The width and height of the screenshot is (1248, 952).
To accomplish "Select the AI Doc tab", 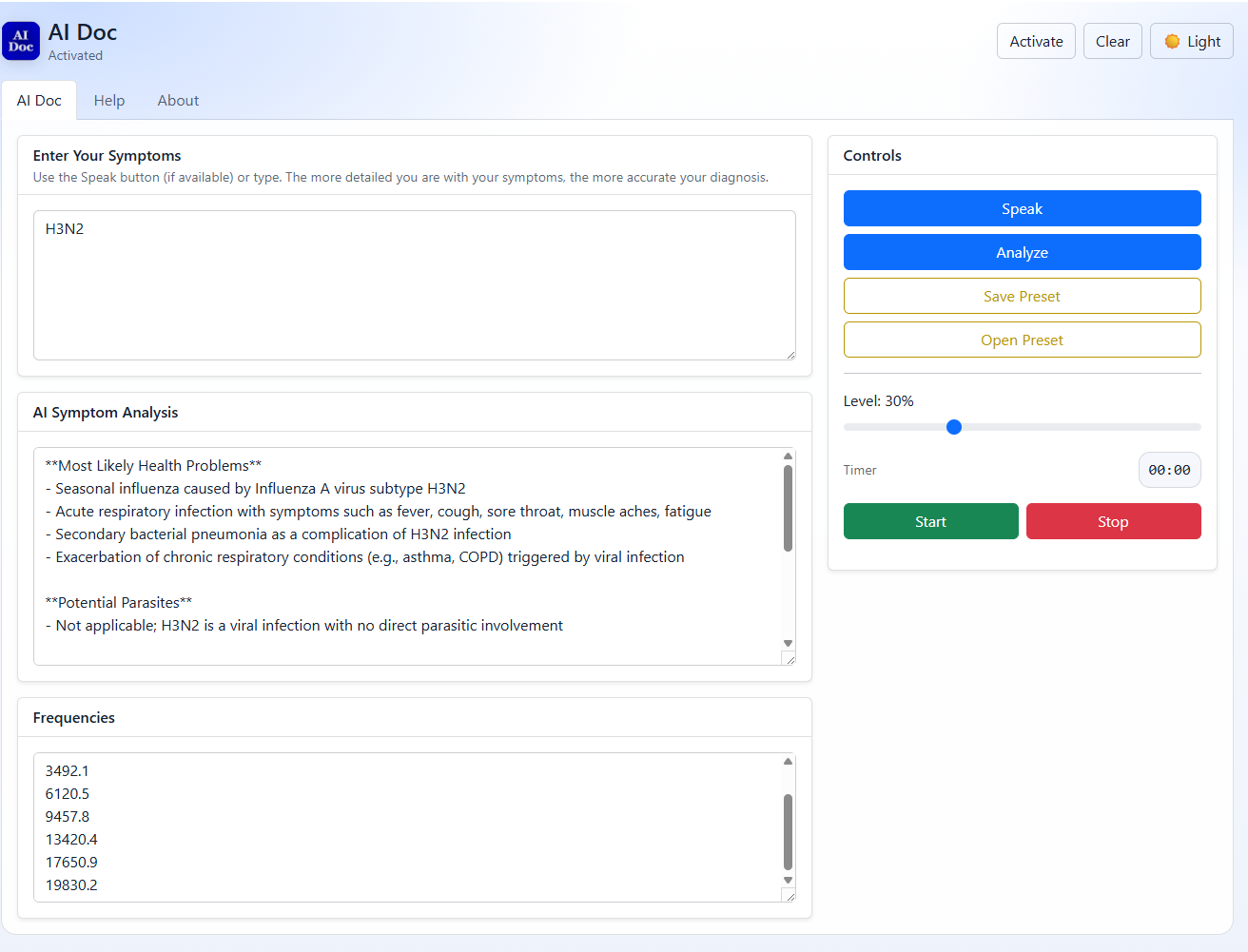I will point(39,100).
